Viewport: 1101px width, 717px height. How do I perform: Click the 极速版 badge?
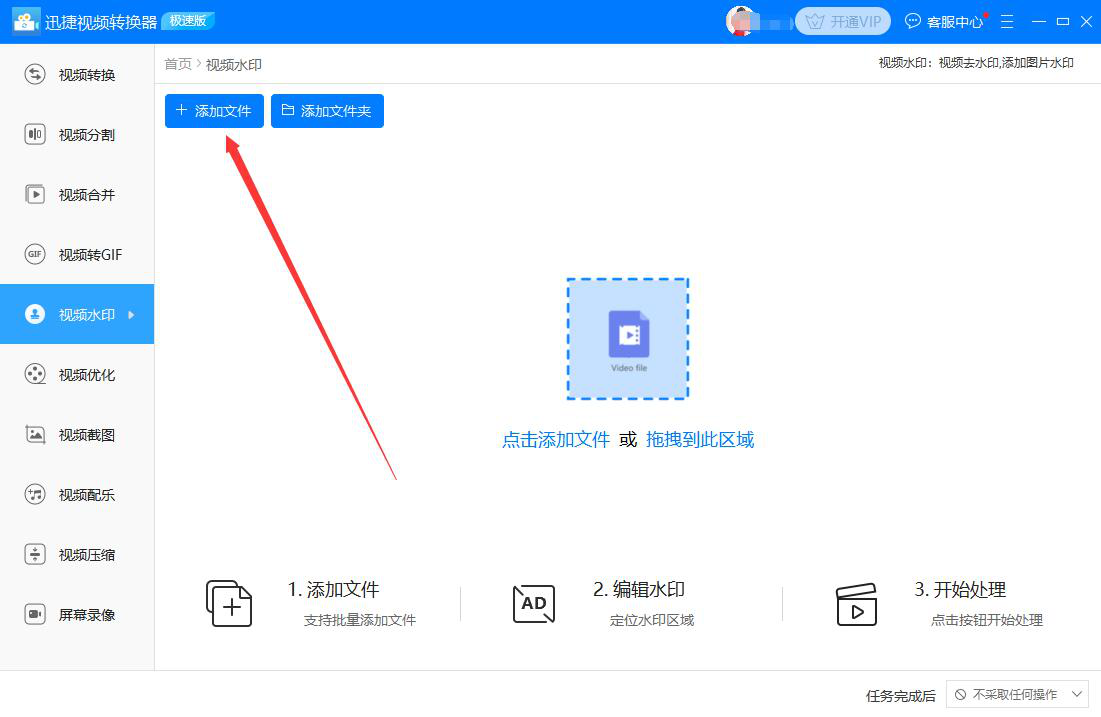(x=188, y=21)
